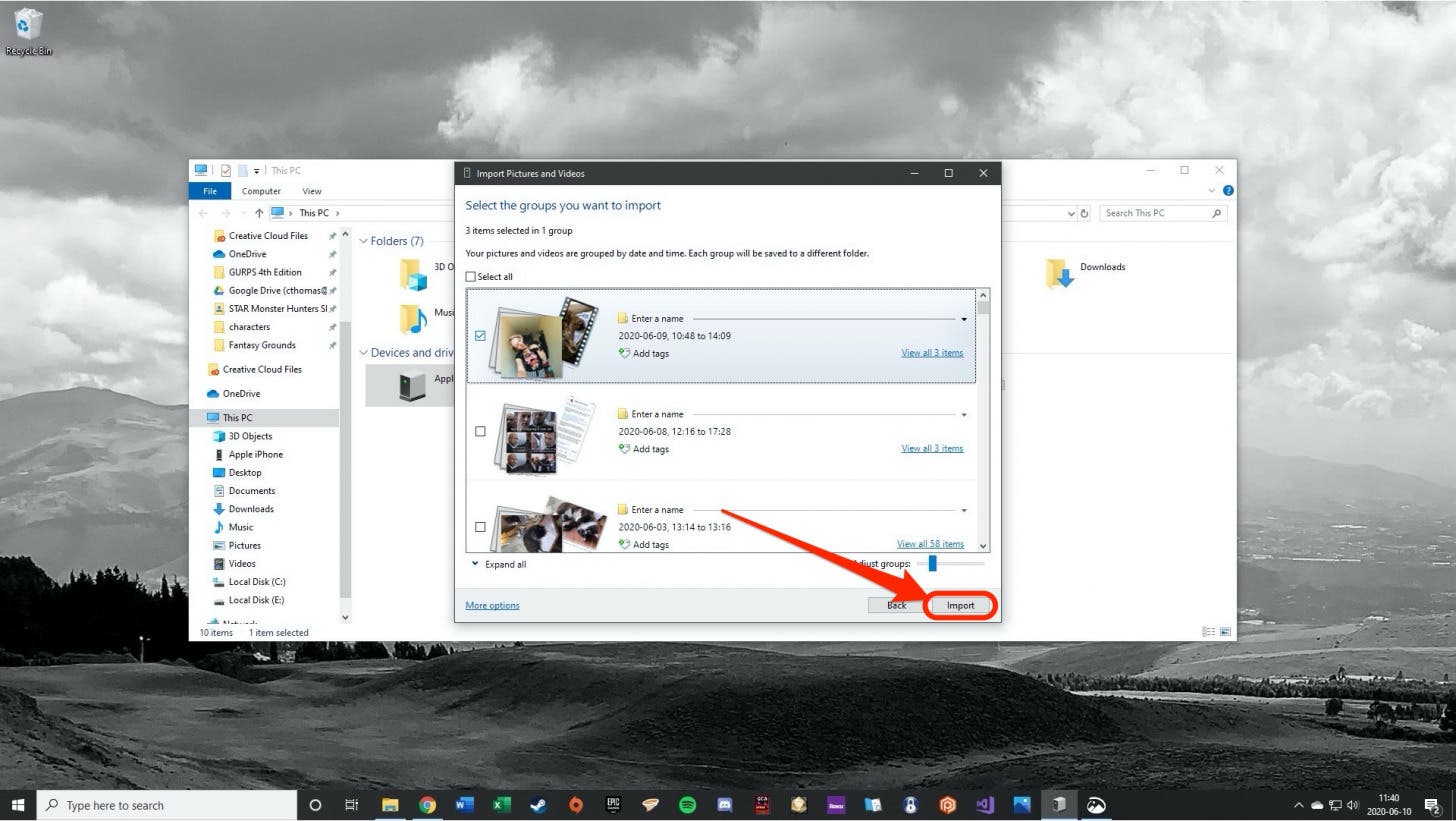Collapse the Folders (7) section
1456x821 pixels.
click(363, 241)
